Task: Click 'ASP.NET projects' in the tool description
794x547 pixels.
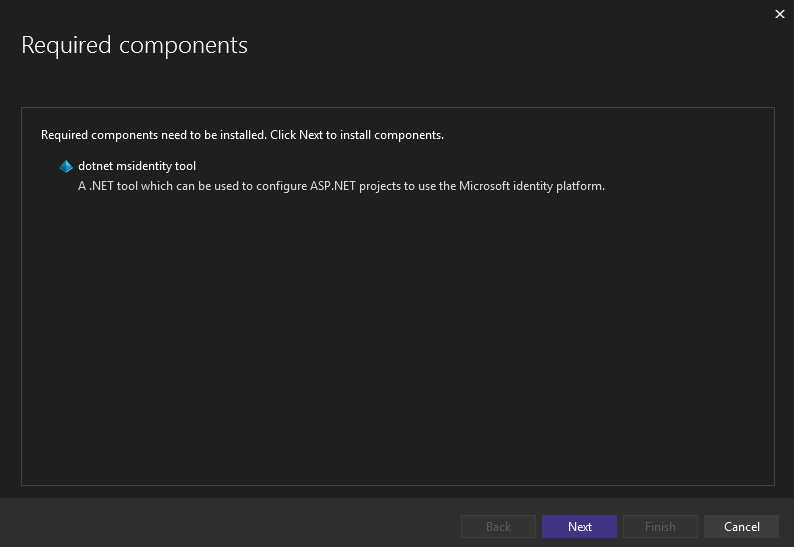Action: tap(324, 186)
